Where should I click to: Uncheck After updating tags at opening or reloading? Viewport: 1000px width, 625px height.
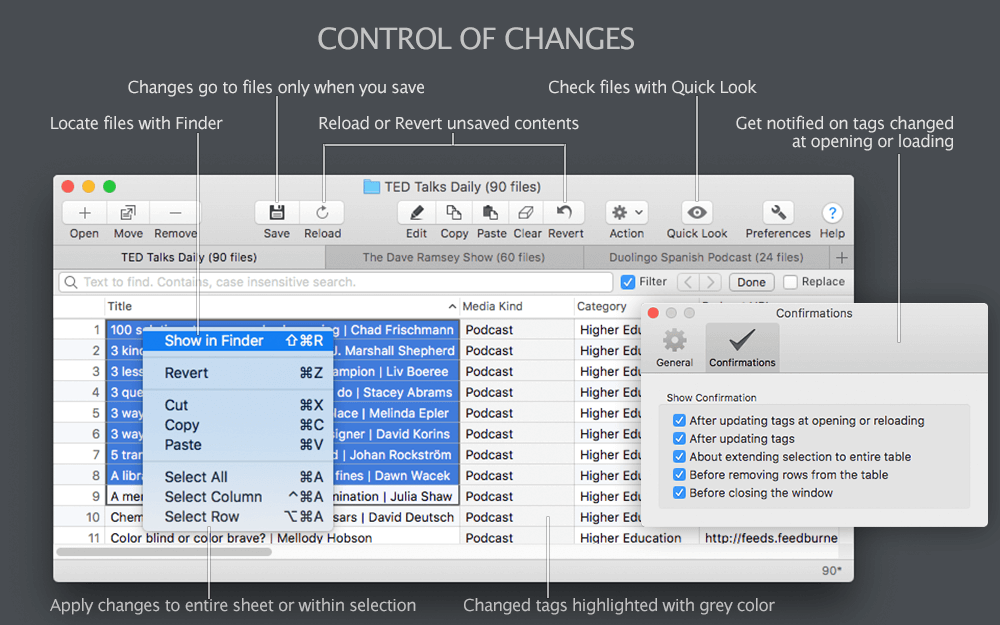coord(679,421)
